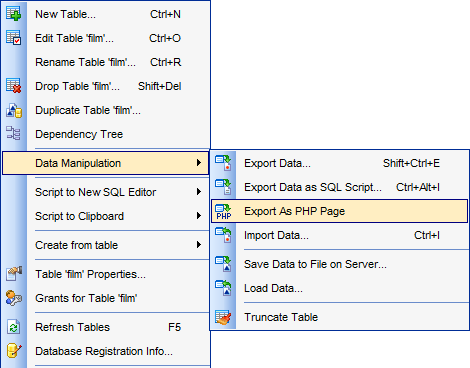
Task: Open Database Registration Info... entry
Action: (x=106, y=351)
